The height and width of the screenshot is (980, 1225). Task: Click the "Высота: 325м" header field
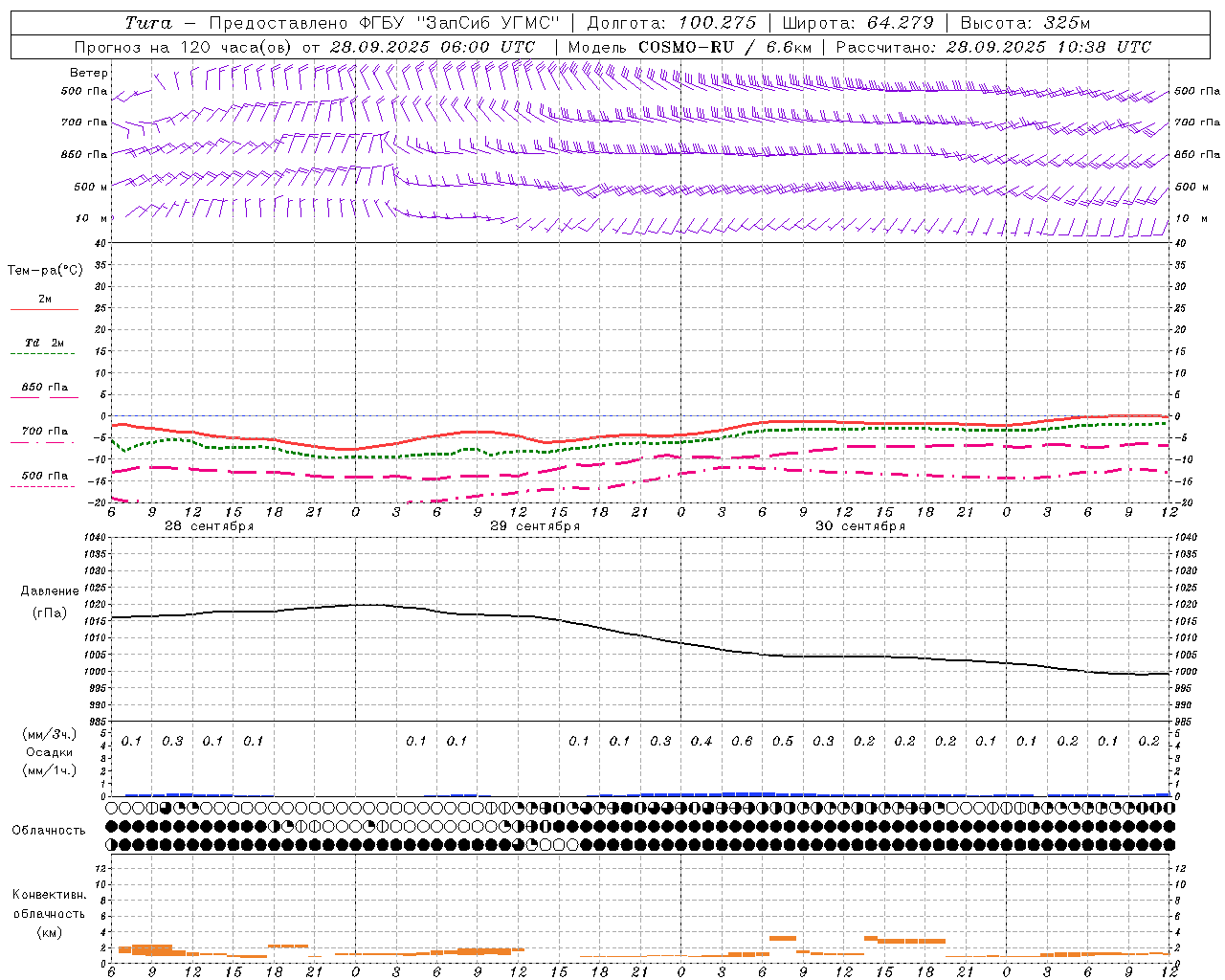[1025, 23]
